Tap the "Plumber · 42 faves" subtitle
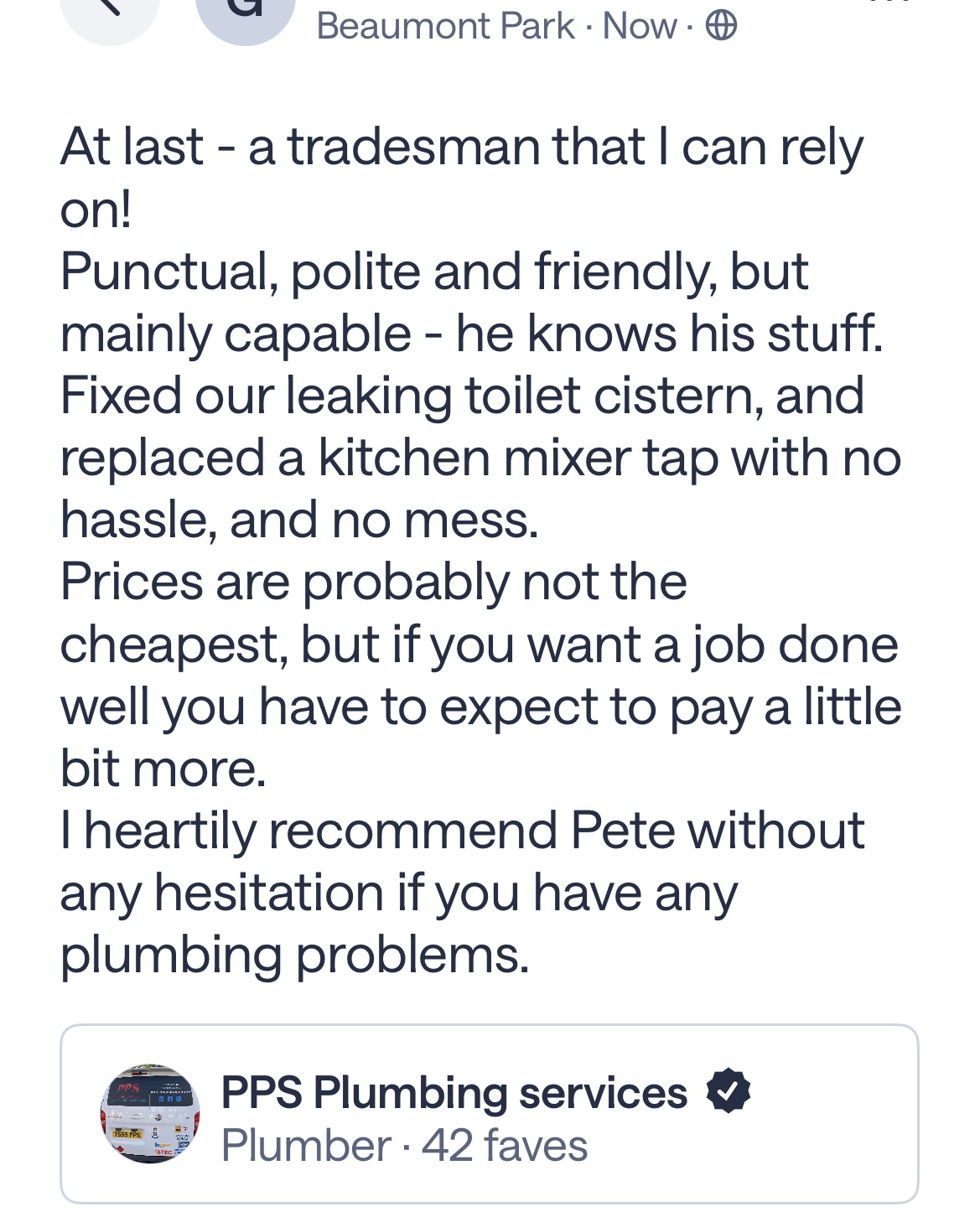This screenshot has width=980, height=1212. tap(404, 1146)
